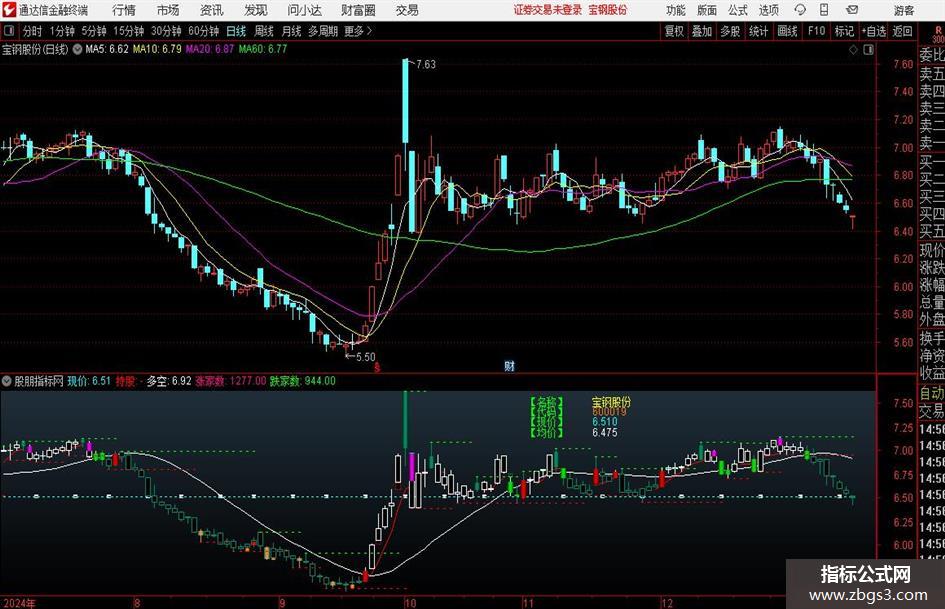Open the 宝钢股份 indicator dropdown arrow
Screen dimensions: 945x609
click(77, 49)
